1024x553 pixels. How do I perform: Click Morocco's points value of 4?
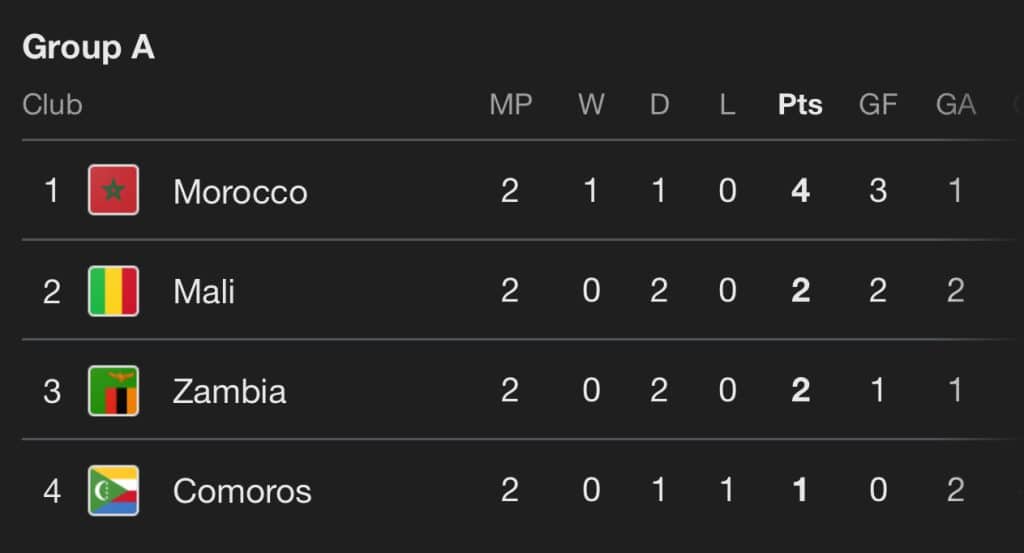pyautogui.click(x=800, y=190)
